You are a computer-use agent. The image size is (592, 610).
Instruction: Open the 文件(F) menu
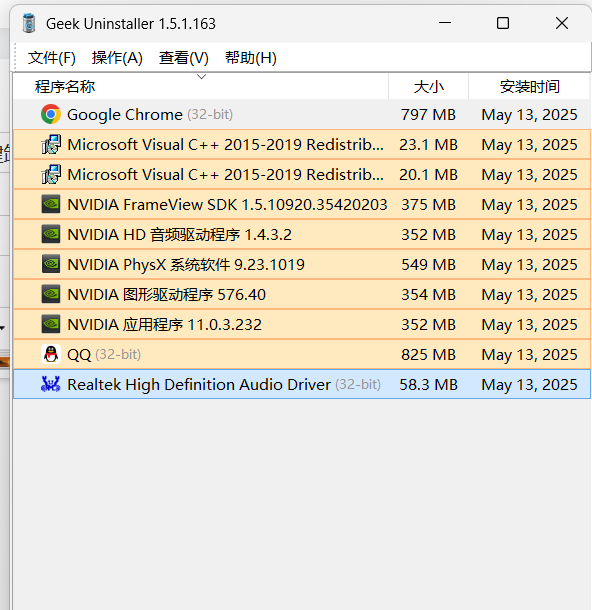click(52, 58)
